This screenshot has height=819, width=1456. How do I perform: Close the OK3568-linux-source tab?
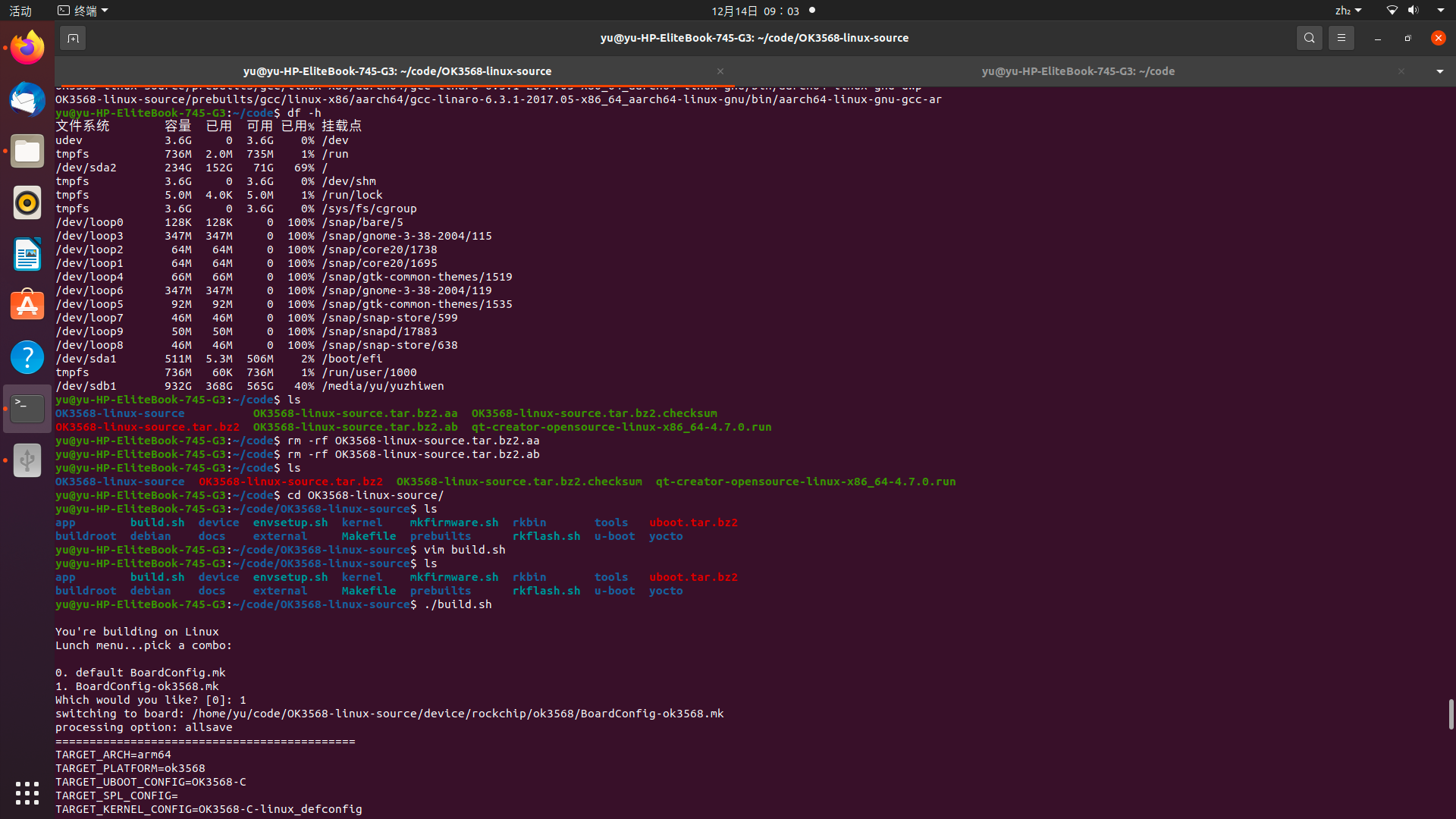pyautogui.click(x=720, y=71)
